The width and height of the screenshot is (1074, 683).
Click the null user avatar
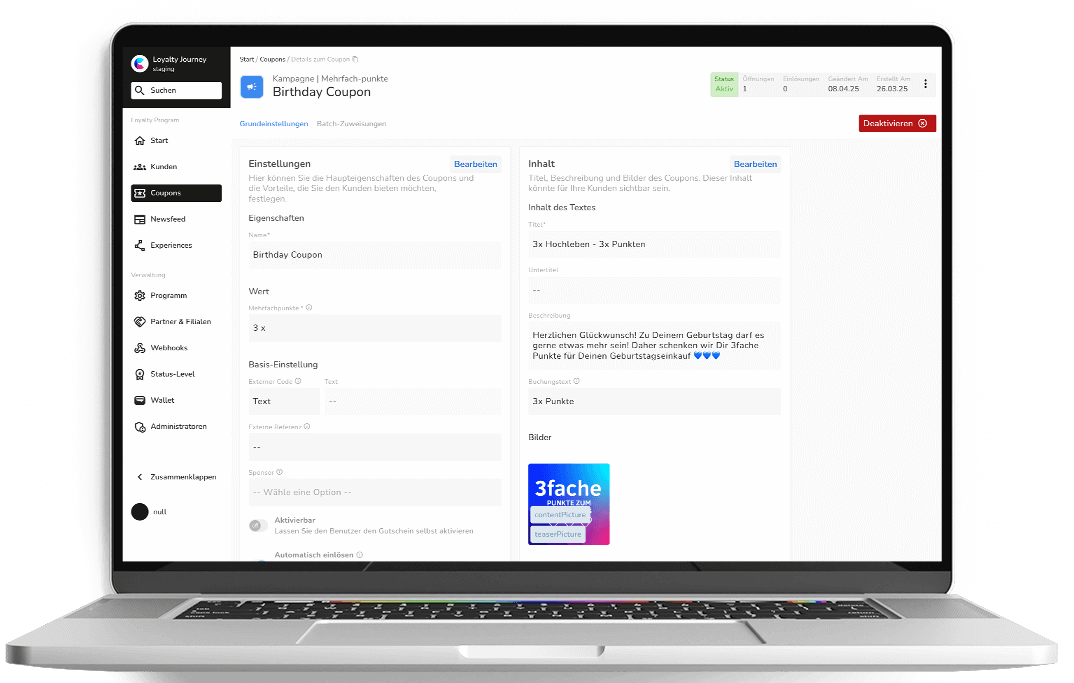[140, 512]
